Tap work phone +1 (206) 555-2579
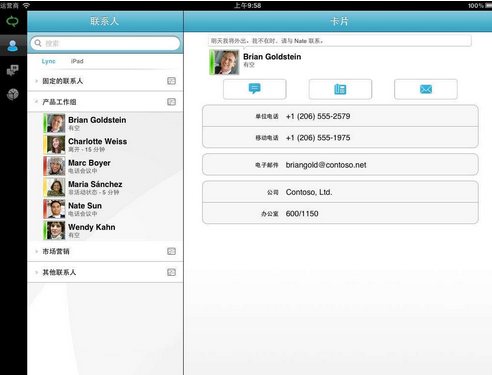492x375 pixels. (340, 116)
